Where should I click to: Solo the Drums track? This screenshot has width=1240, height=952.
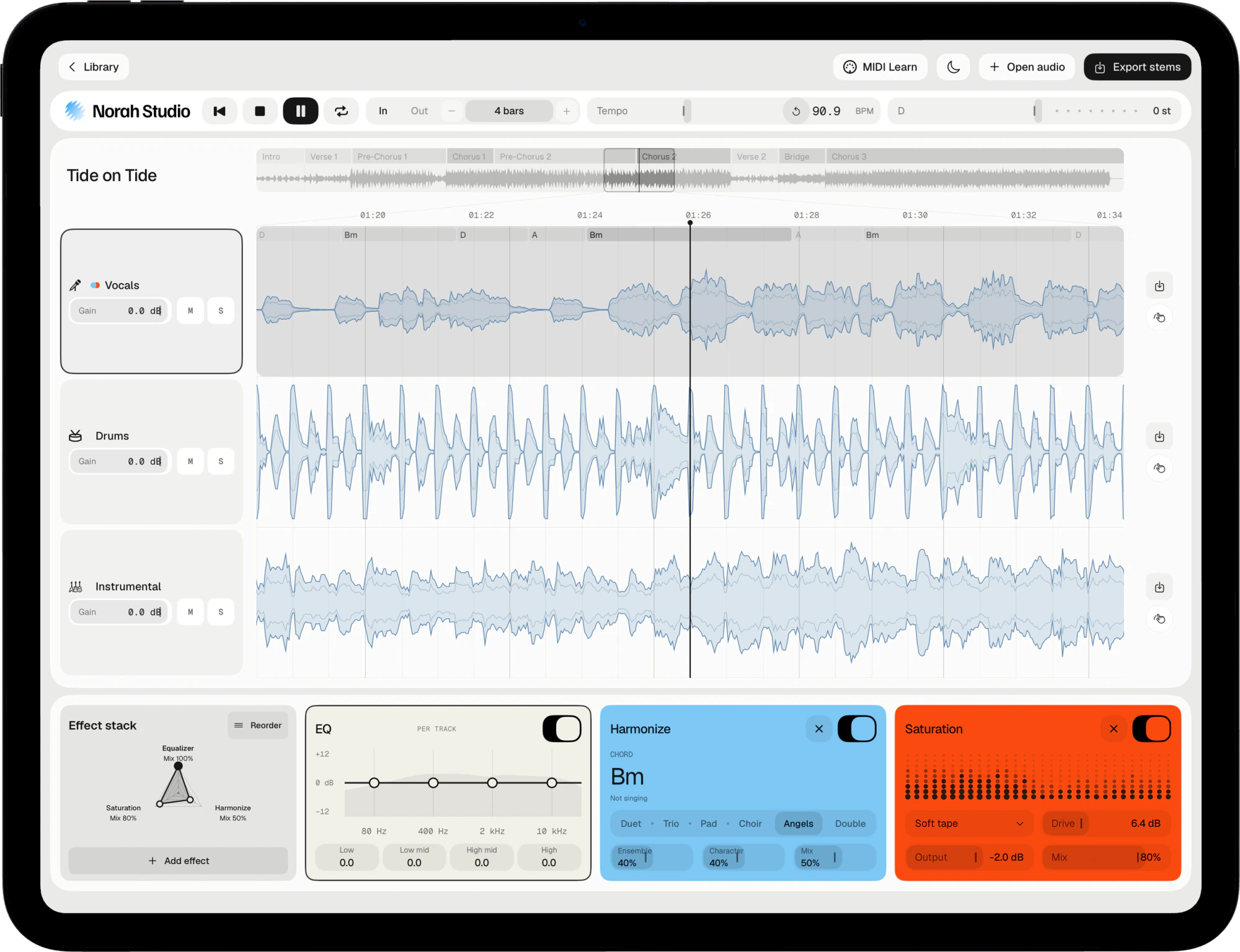point(221,462)
